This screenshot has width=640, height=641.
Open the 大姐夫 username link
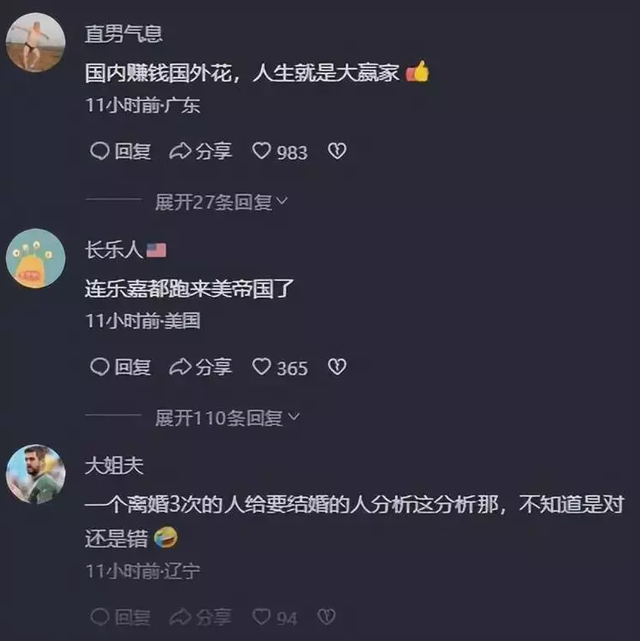click(114, 466)
